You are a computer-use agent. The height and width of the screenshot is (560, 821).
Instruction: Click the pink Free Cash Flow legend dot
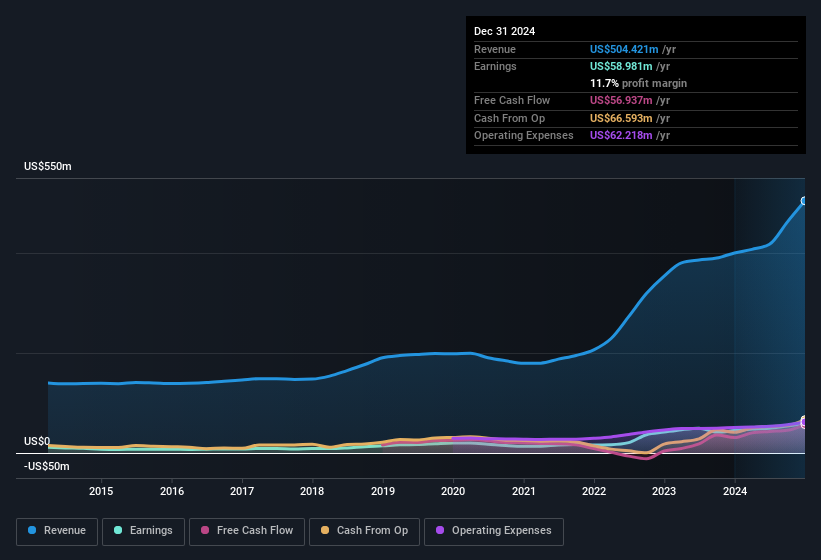coord(205,530)
